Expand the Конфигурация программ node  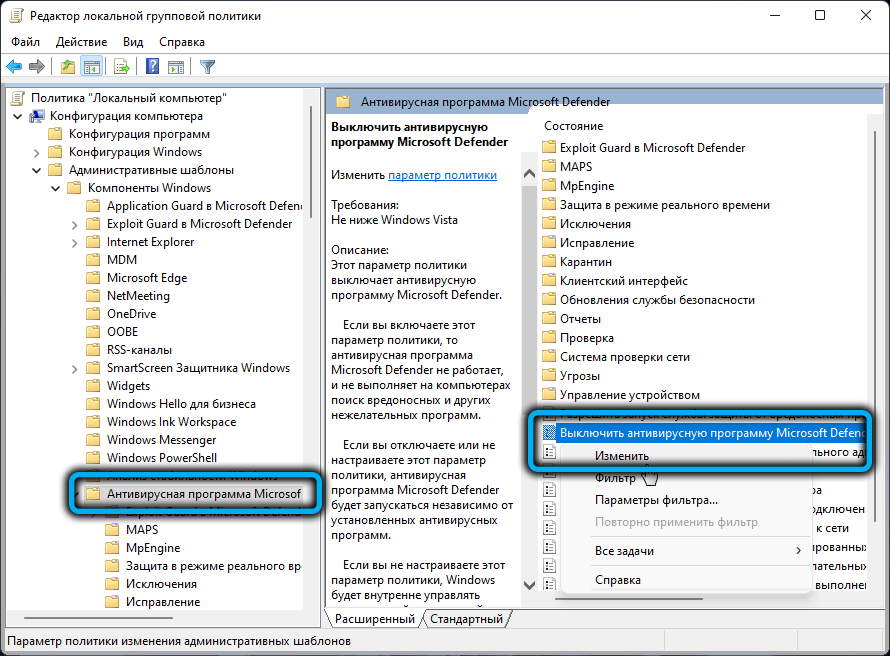[x=37, y=134]
